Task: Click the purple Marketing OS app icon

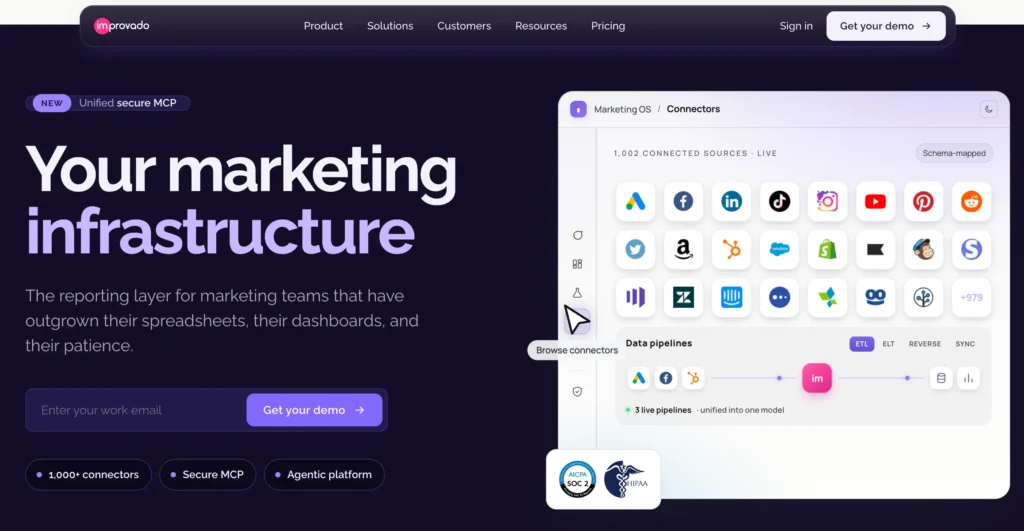Action: click(578, 109)
